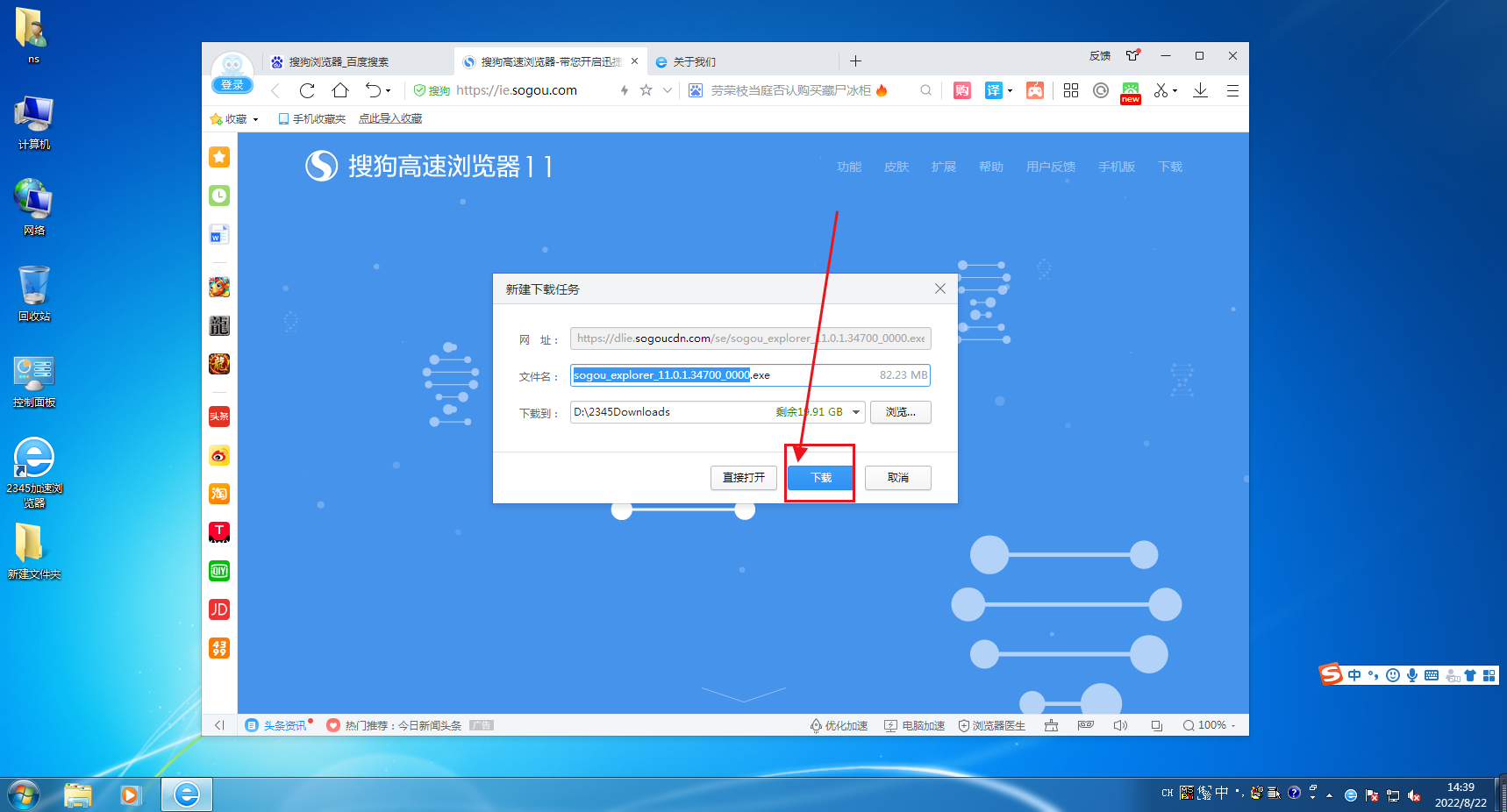The height and width of the screenshot is (812, 1507).
Task: Expand the translate dropdown arrow
Action: pyautogui.click(x=1010, y=91)
